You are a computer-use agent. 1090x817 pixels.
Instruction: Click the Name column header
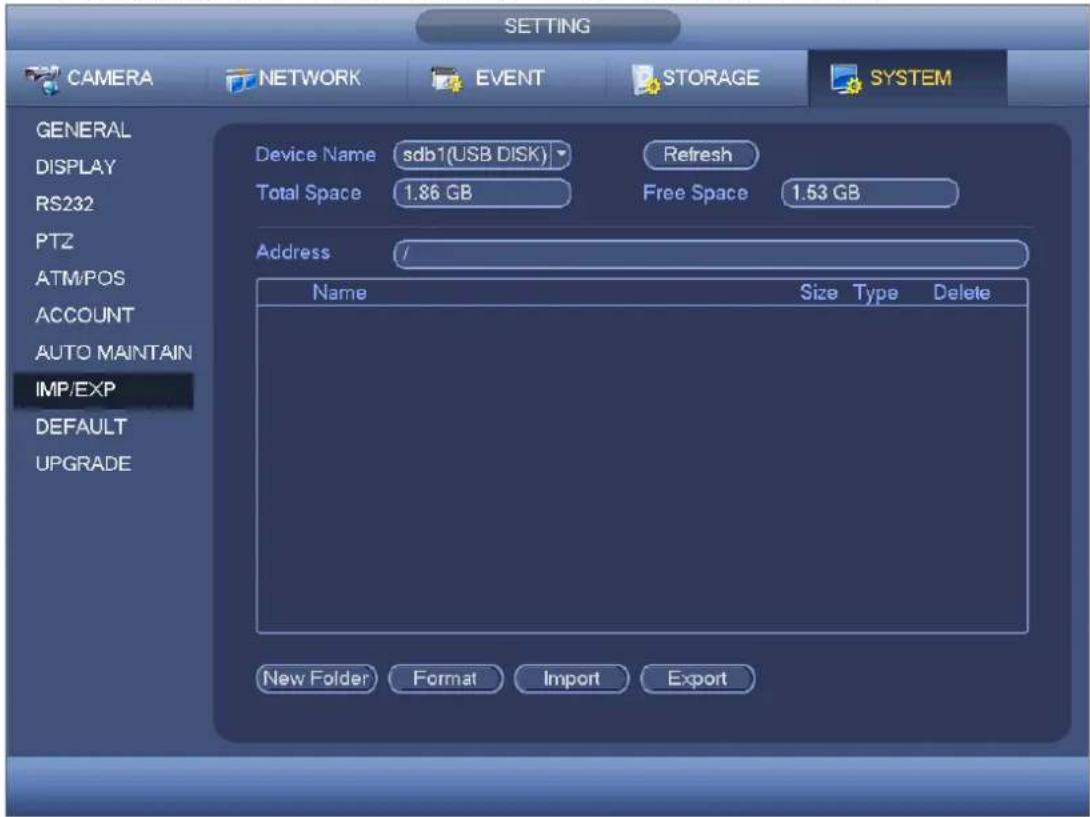coord(339,293)
